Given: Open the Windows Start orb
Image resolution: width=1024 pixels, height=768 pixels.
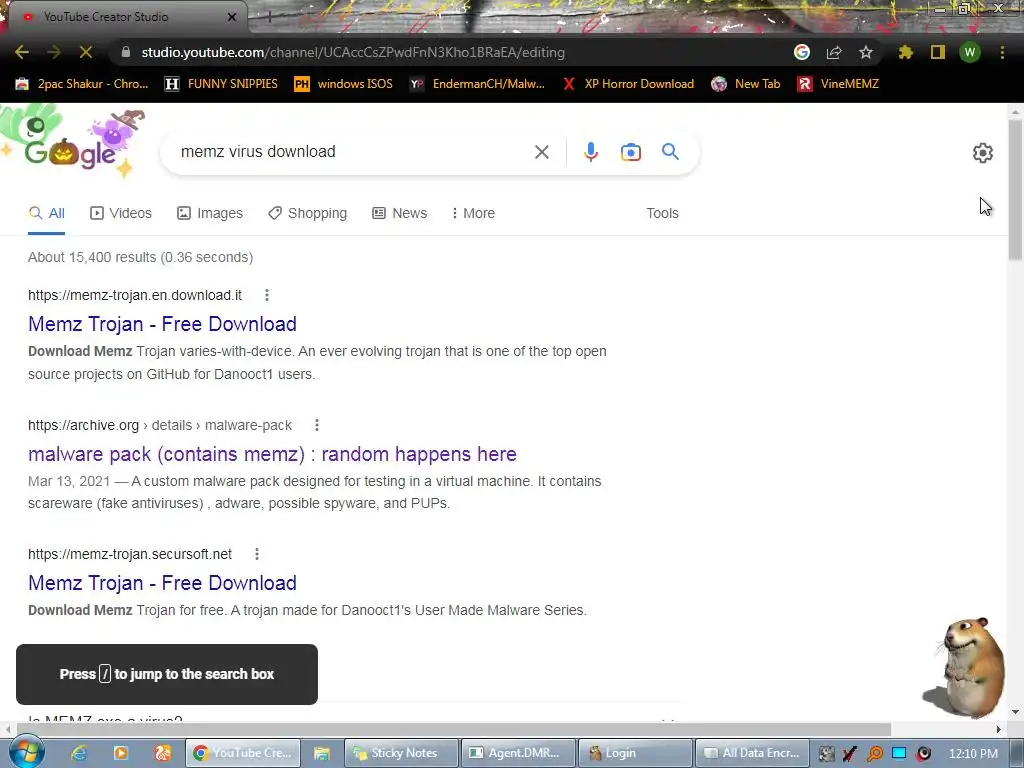Looking at the screenshot, I should click(x=26, y=752).
